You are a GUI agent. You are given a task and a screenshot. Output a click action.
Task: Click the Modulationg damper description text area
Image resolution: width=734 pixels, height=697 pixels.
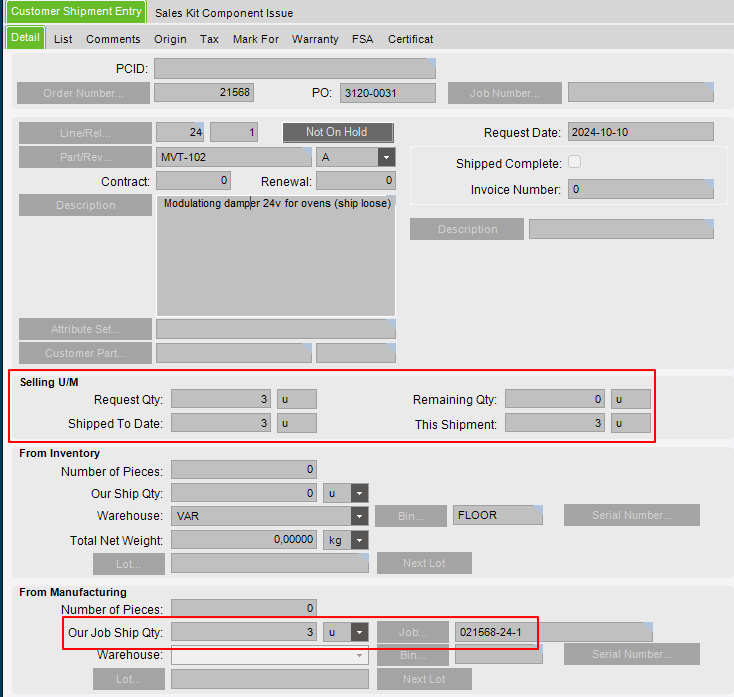276,256
